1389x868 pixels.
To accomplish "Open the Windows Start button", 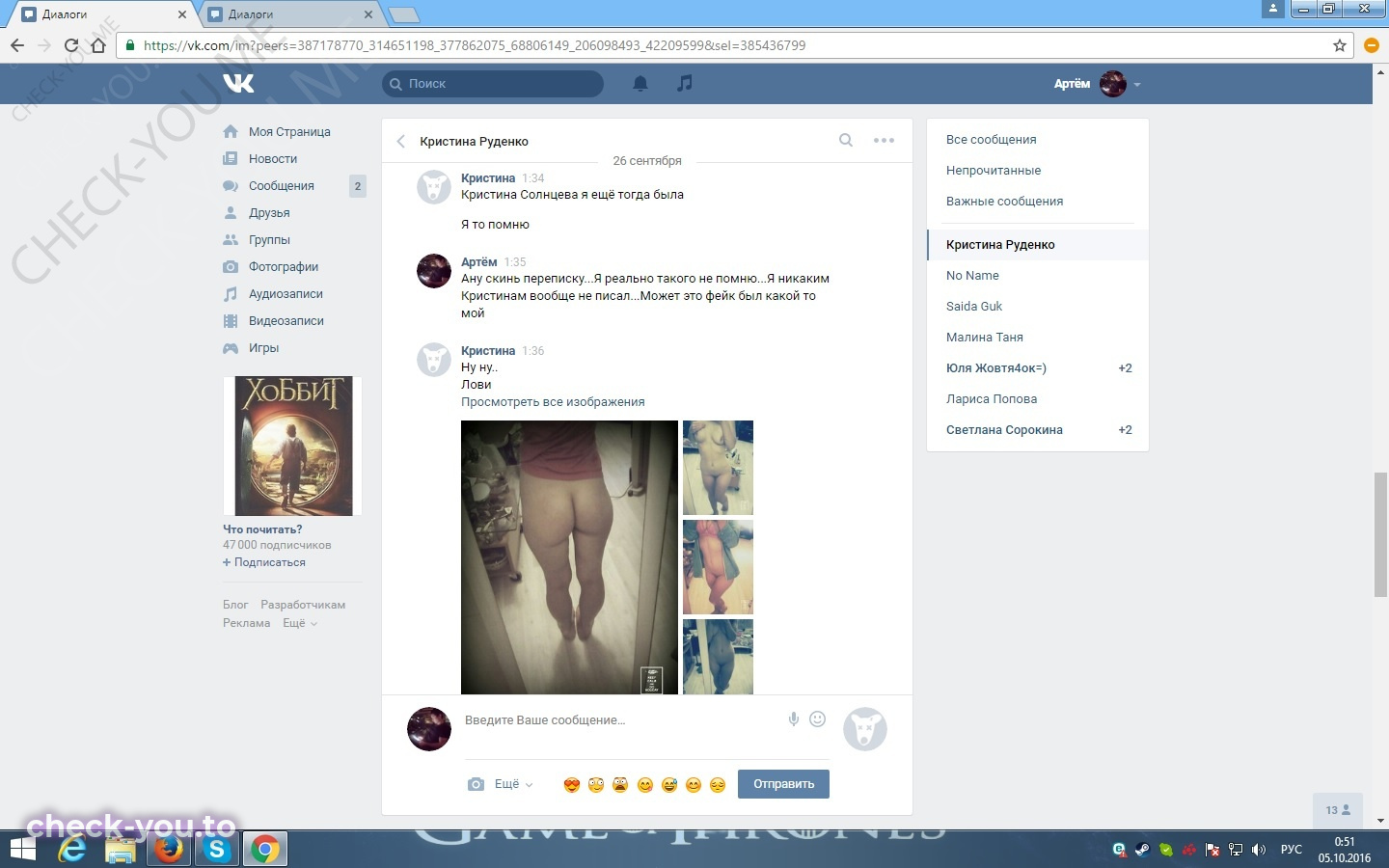I will 22,850.
